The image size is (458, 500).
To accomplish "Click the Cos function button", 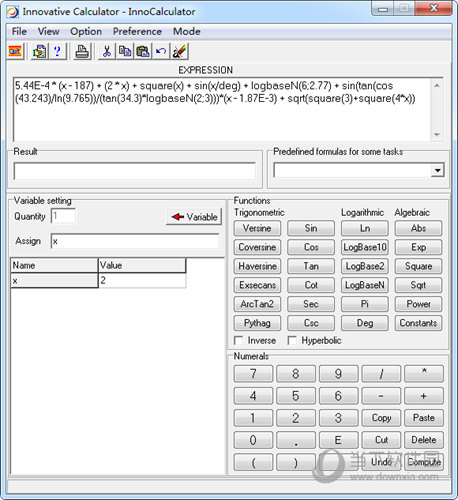I will (x=311, y=247).
